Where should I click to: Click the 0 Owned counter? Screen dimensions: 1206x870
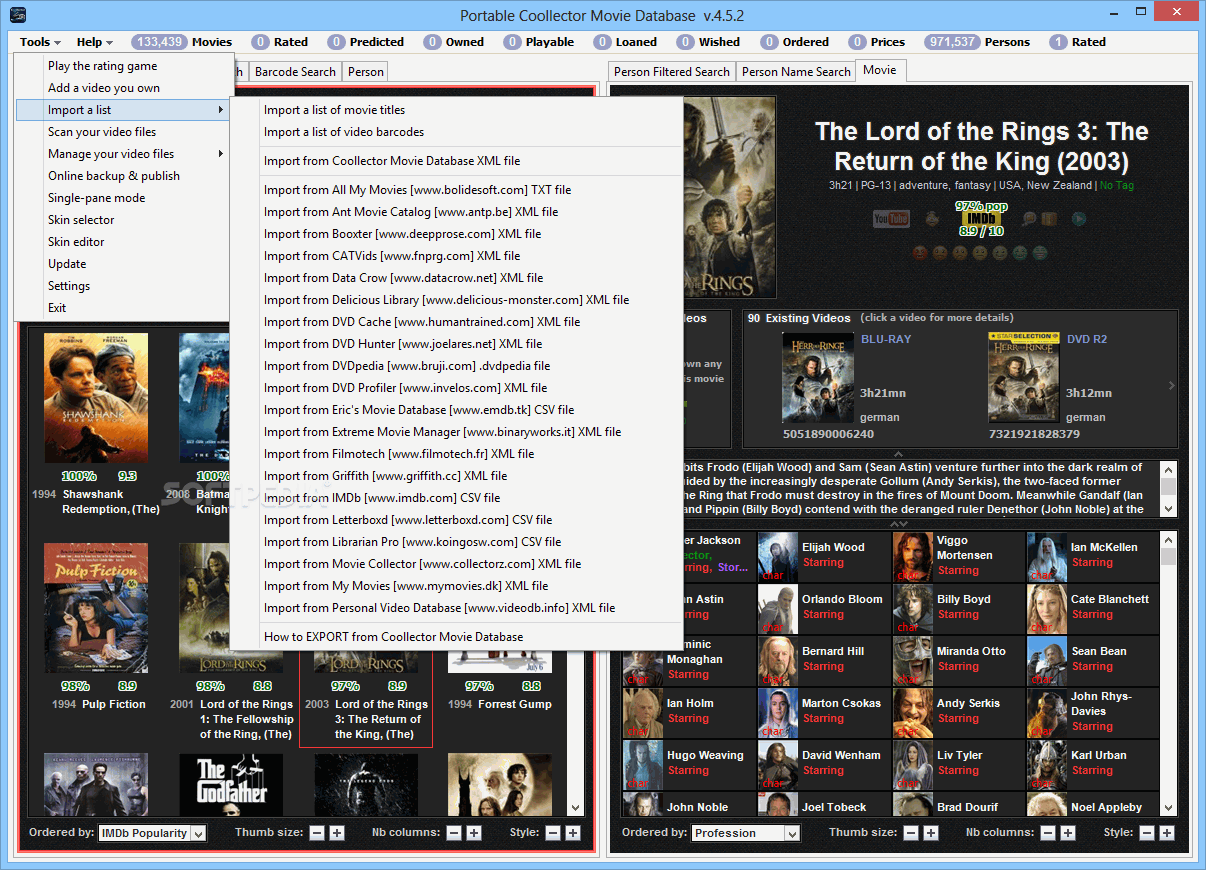453,42
